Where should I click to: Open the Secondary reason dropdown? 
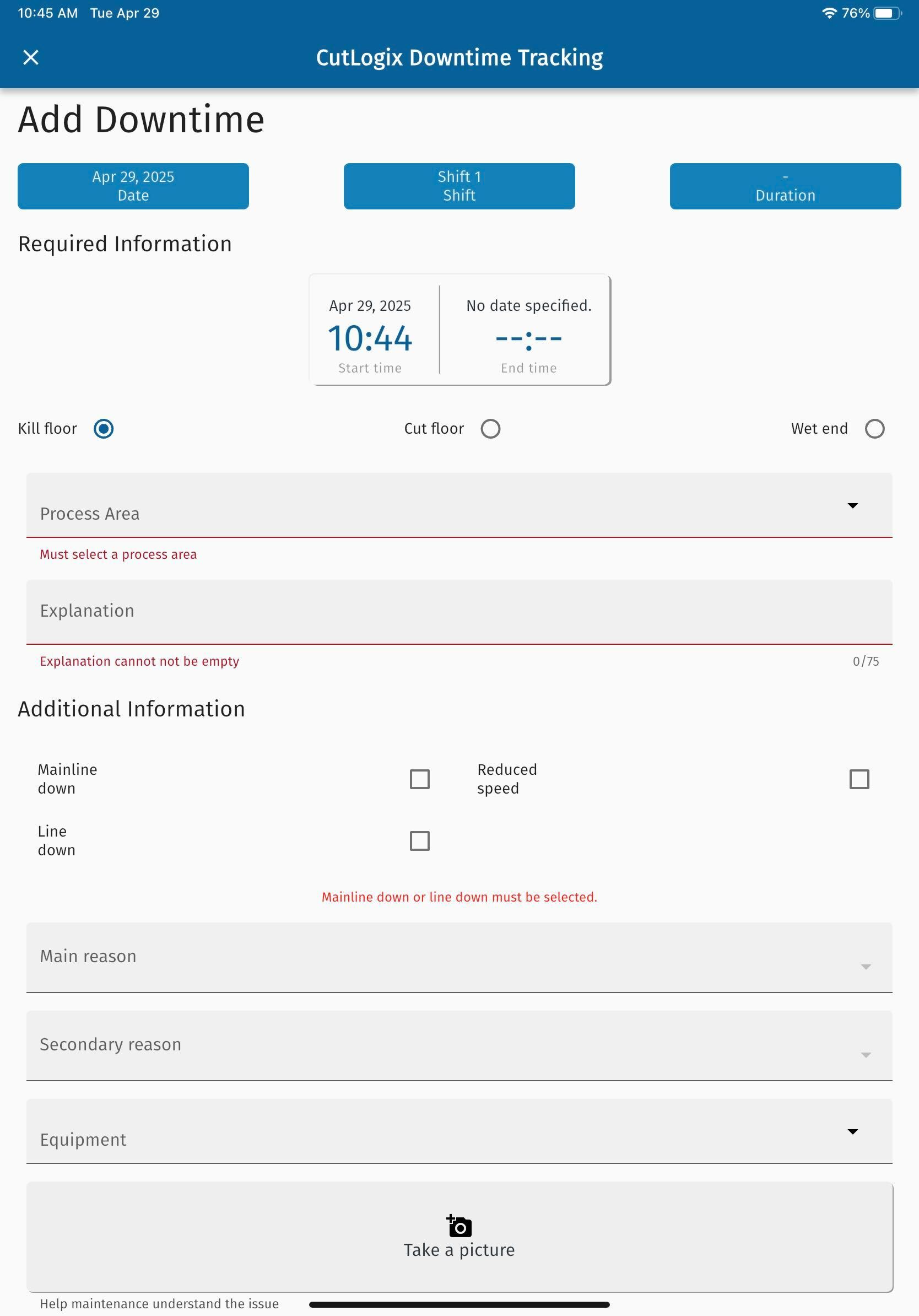458,1045
